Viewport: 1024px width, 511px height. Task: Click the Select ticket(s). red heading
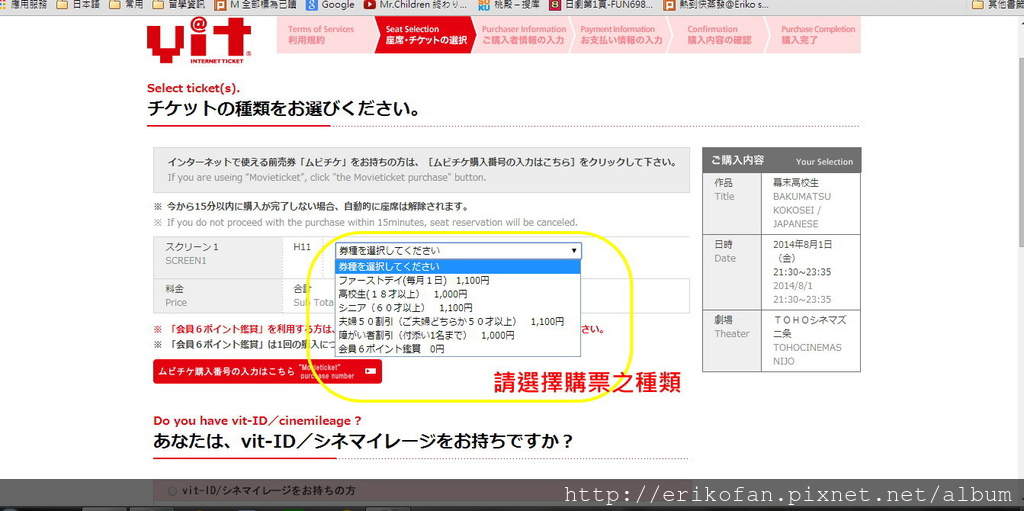click(x=193, y=88)
